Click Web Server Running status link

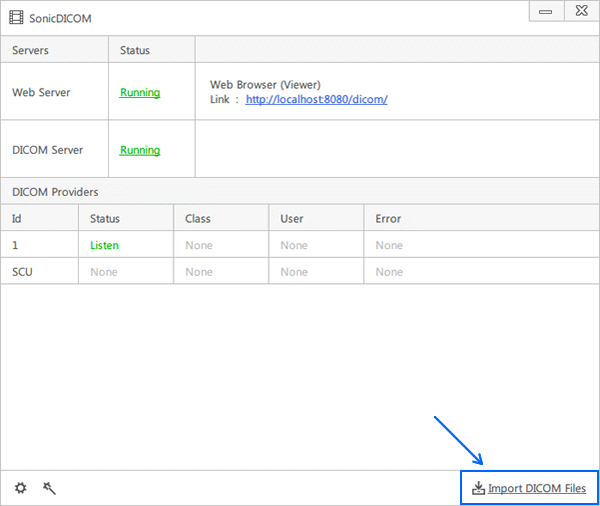[140, 93]
